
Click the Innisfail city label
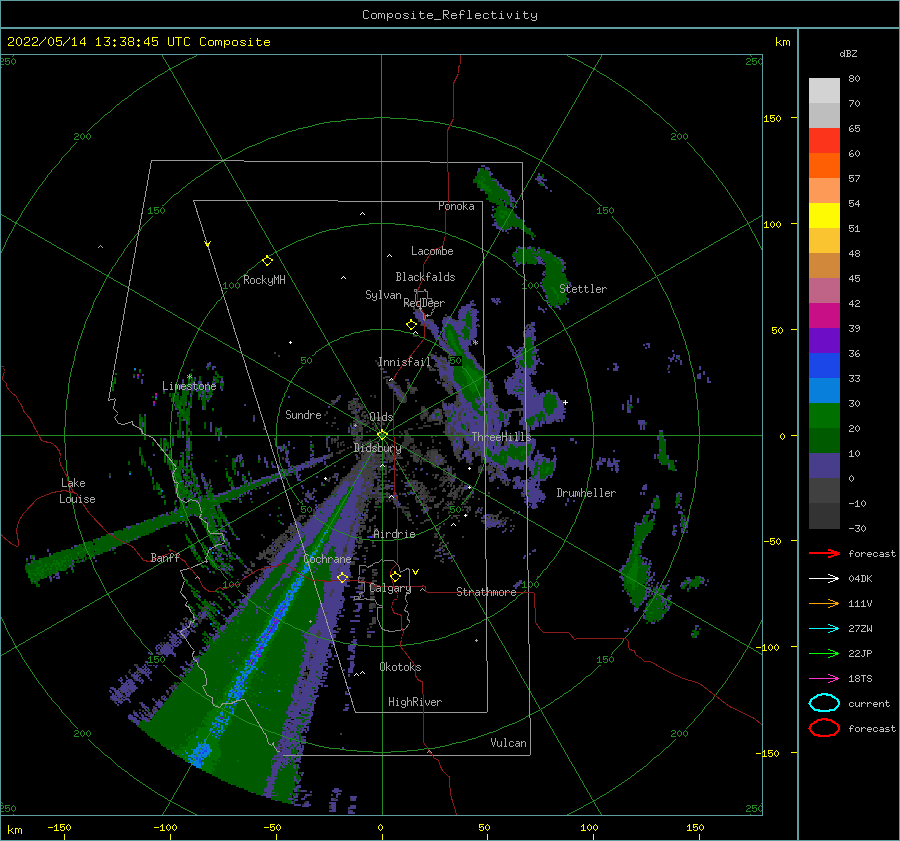pos(404,362)
